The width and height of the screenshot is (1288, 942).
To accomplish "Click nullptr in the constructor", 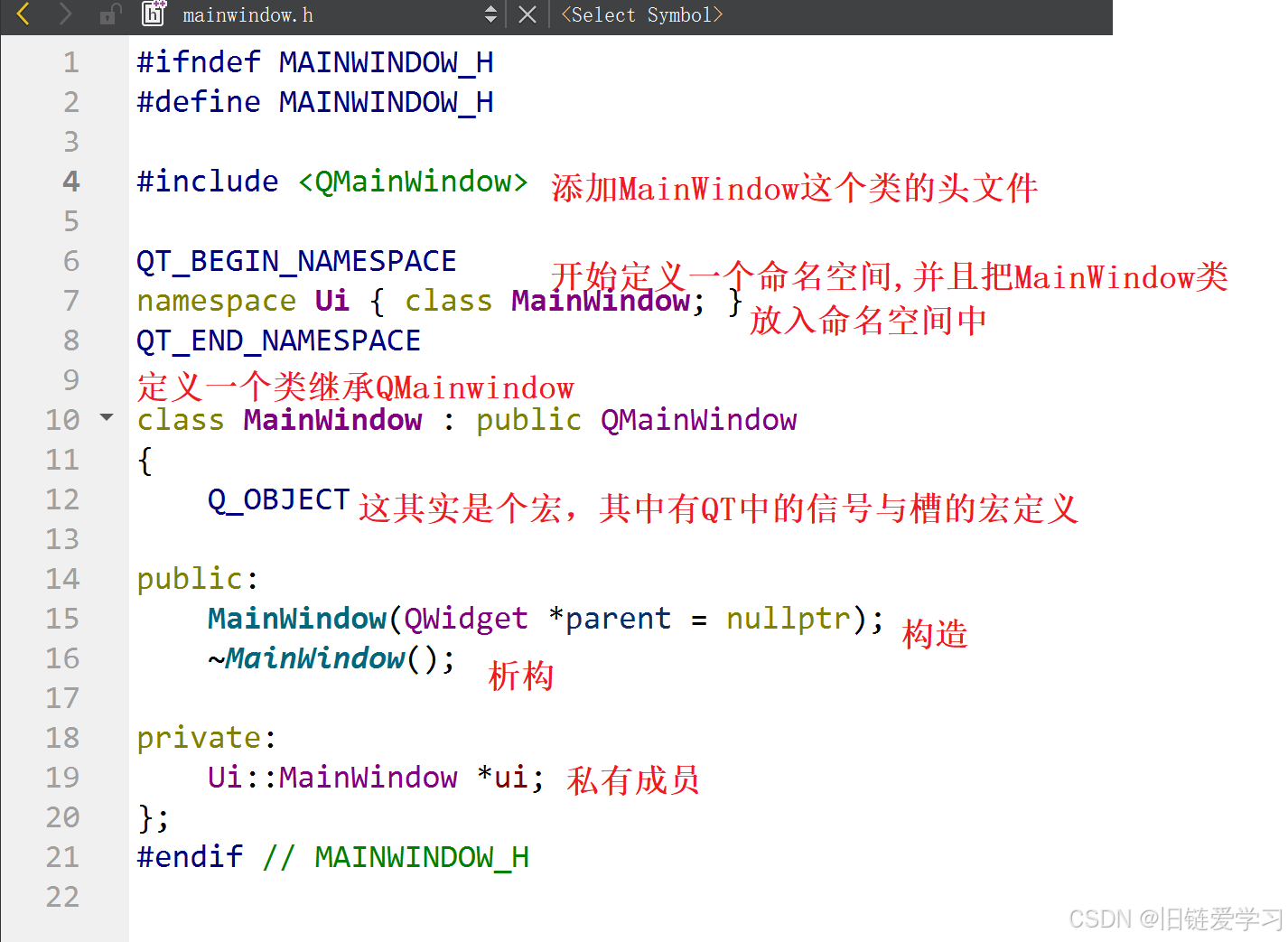I will click(x=789, y=619).
